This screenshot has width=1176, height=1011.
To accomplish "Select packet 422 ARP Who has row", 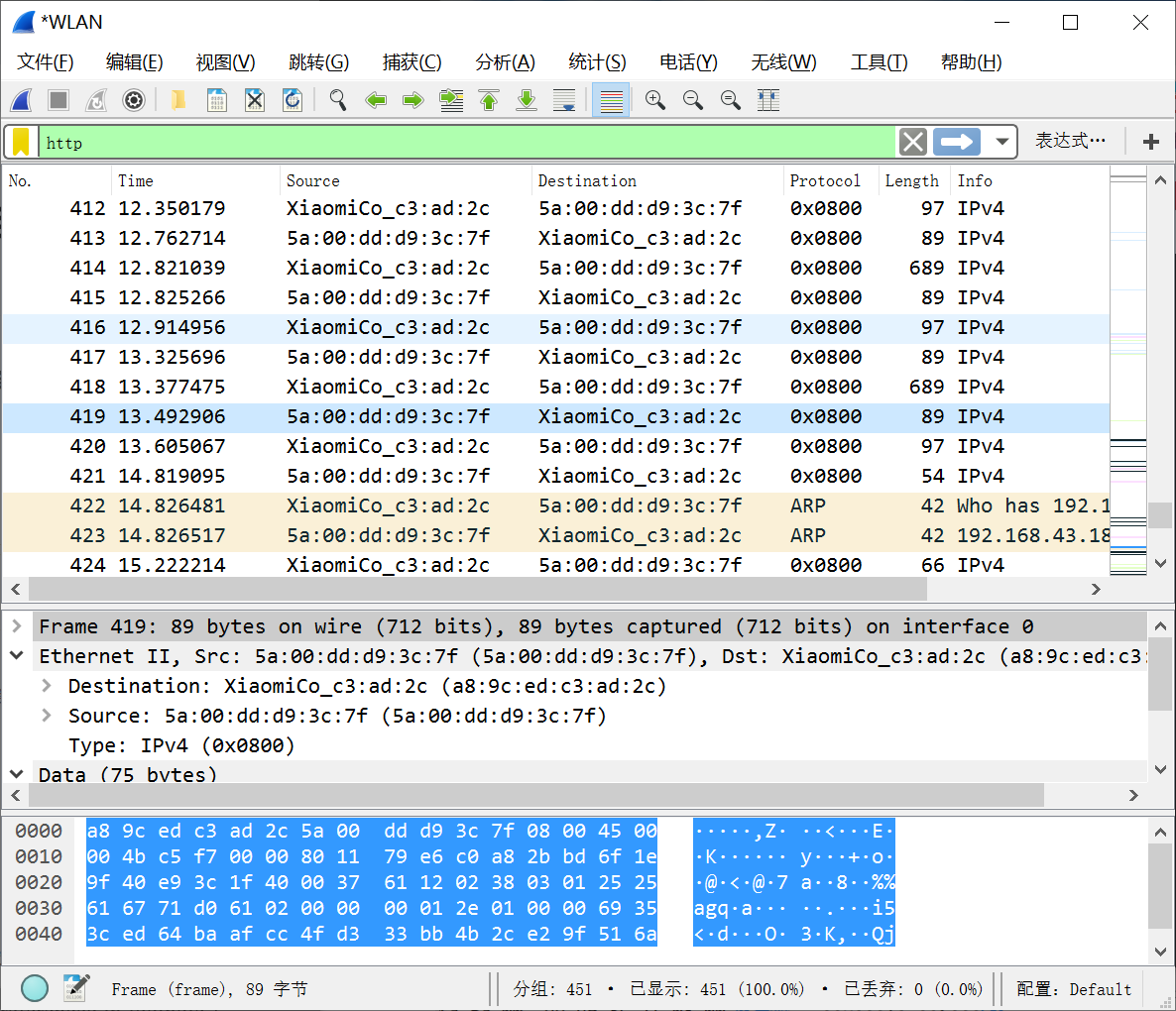I will 555,505.
